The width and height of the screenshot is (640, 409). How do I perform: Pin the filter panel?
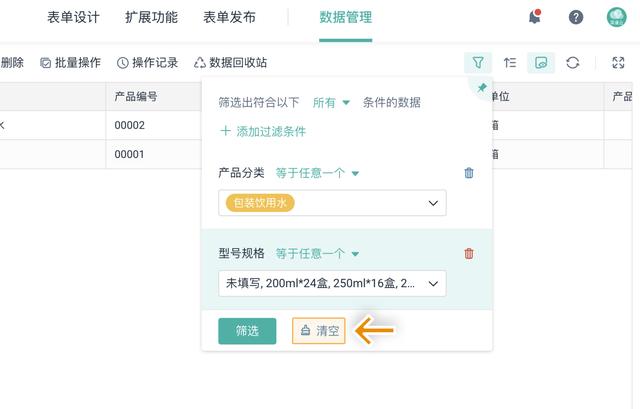482,89
